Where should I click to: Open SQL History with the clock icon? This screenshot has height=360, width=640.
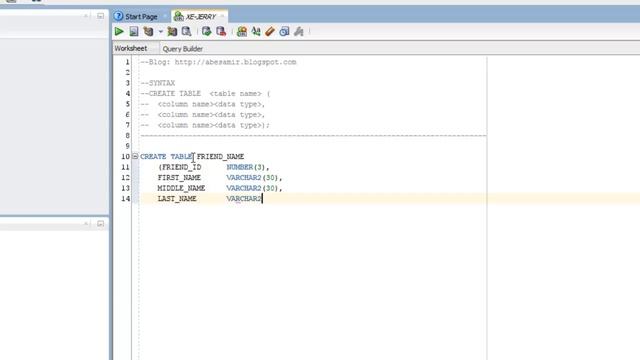[284, 31]
